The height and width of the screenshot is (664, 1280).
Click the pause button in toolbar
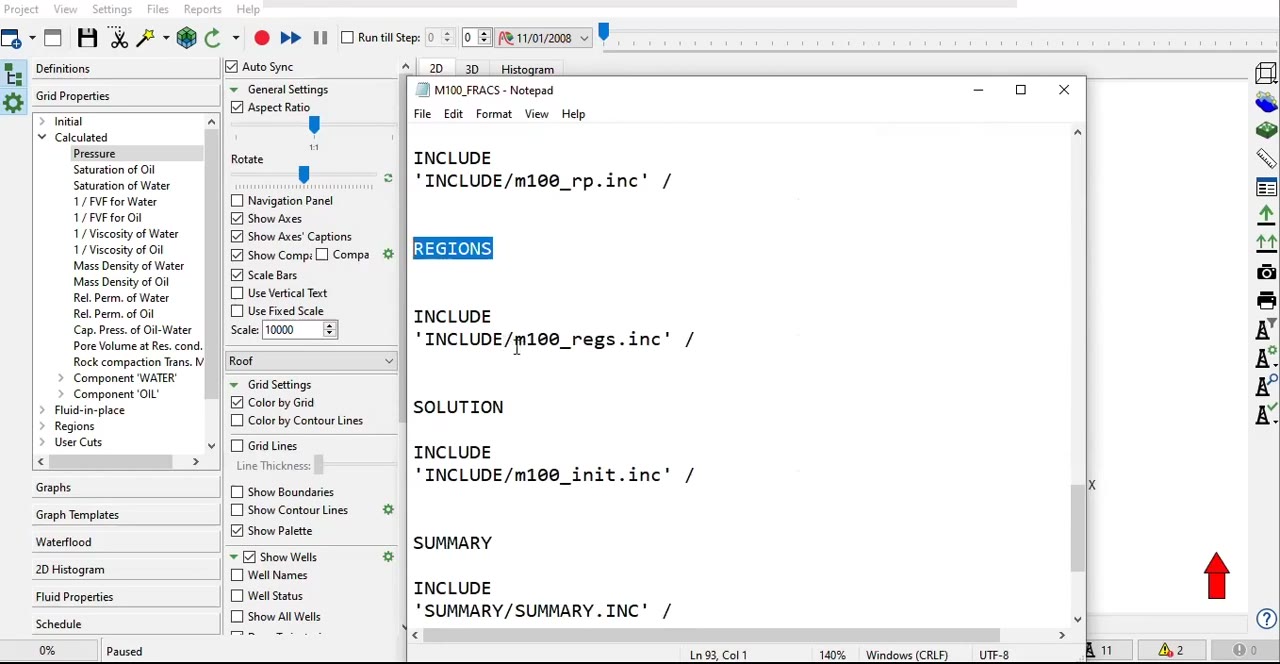(320, 38)
